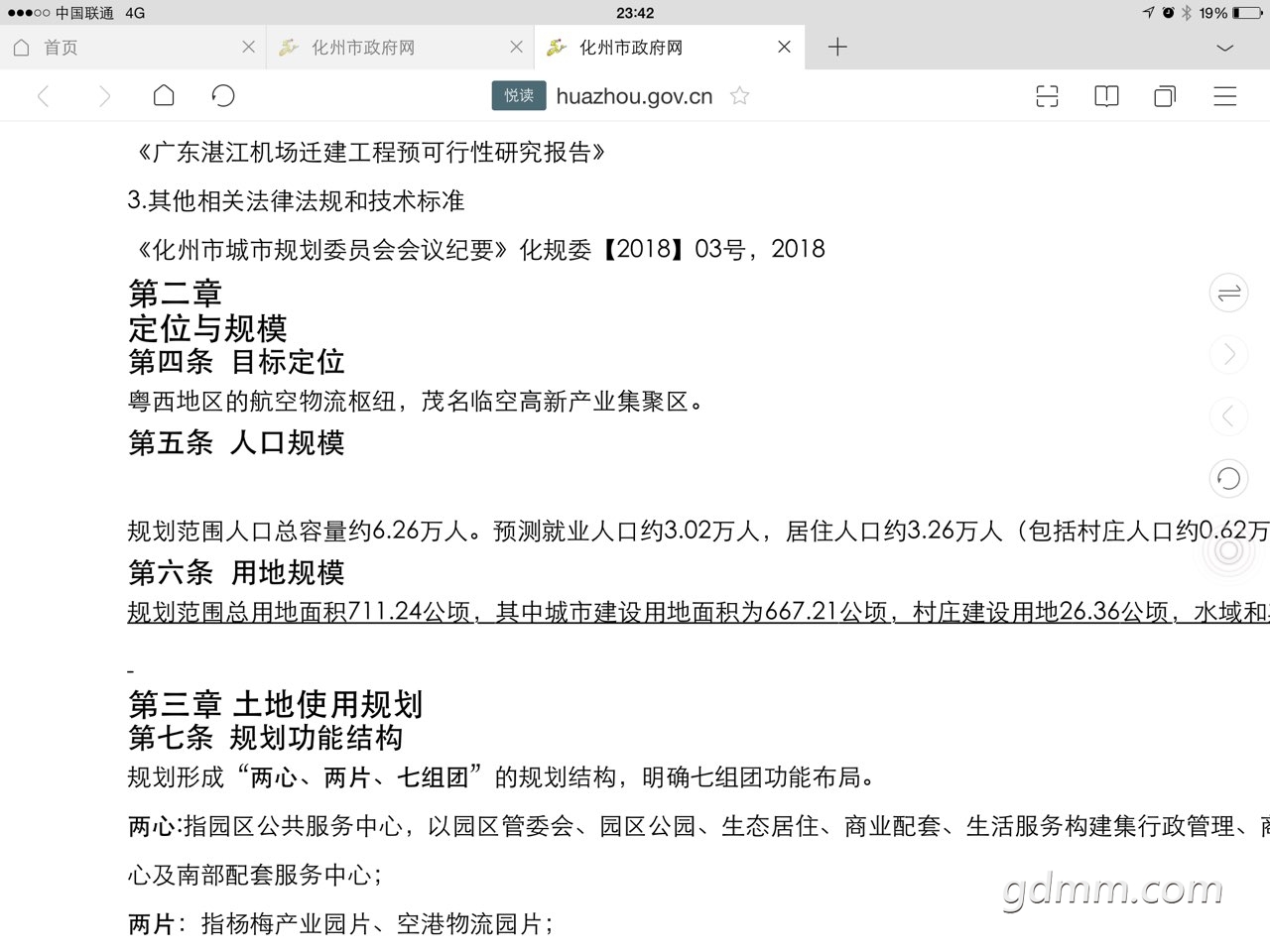Add a new tab with the plus button
The width and height of the screenshot is (1270, 952).
[x=837, y=47]
